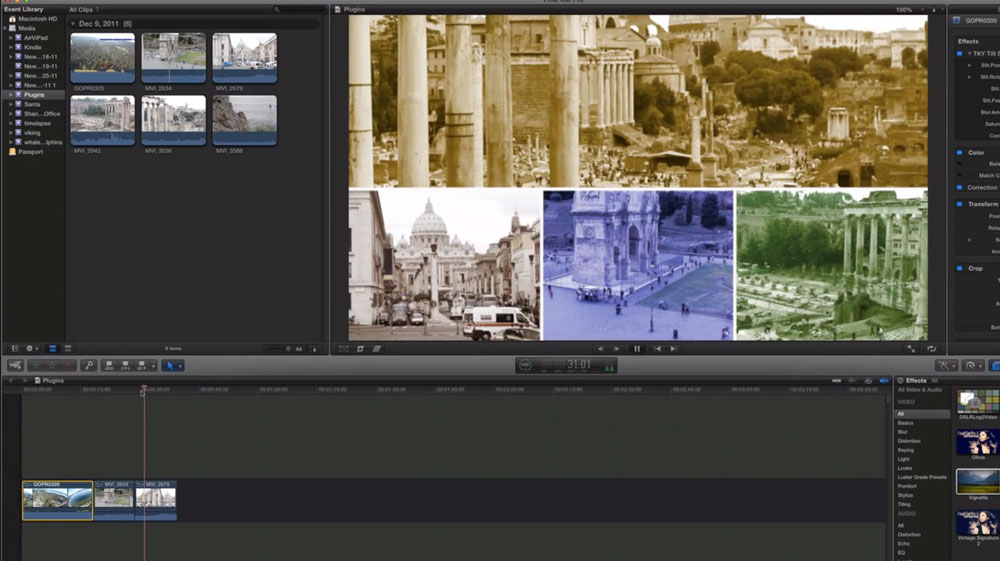Pause playback in the viewer
The width and height of the screenshot is (1000, 561).
tap(636, 349)
